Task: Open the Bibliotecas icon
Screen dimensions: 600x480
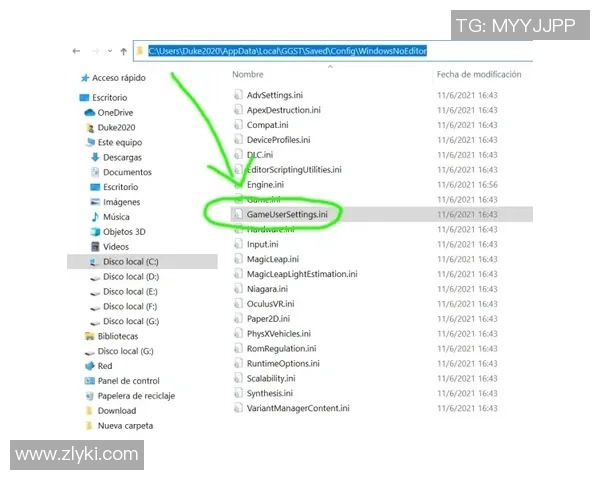Action: (x=89, y=337)
